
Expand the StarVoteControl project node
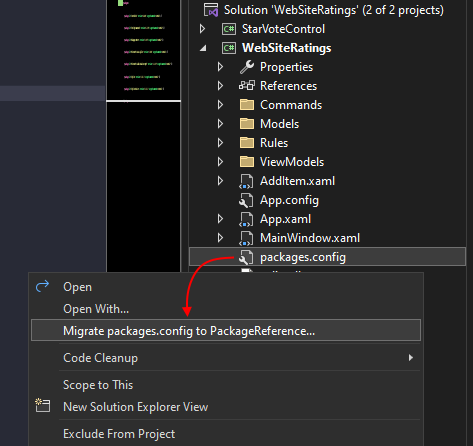[x=202, y=29]
